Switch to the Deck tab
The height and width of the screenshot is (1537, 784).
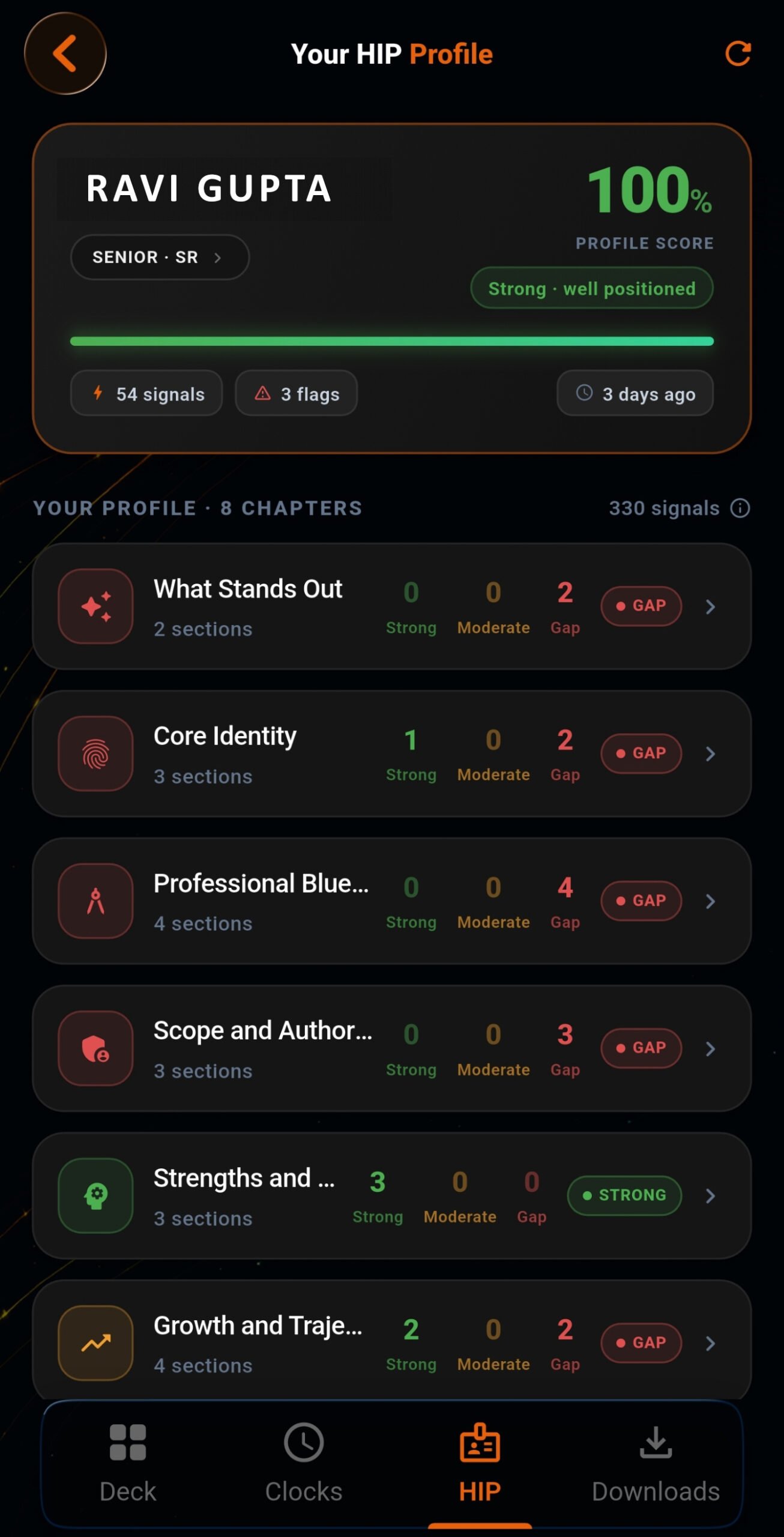[128, 1463]
